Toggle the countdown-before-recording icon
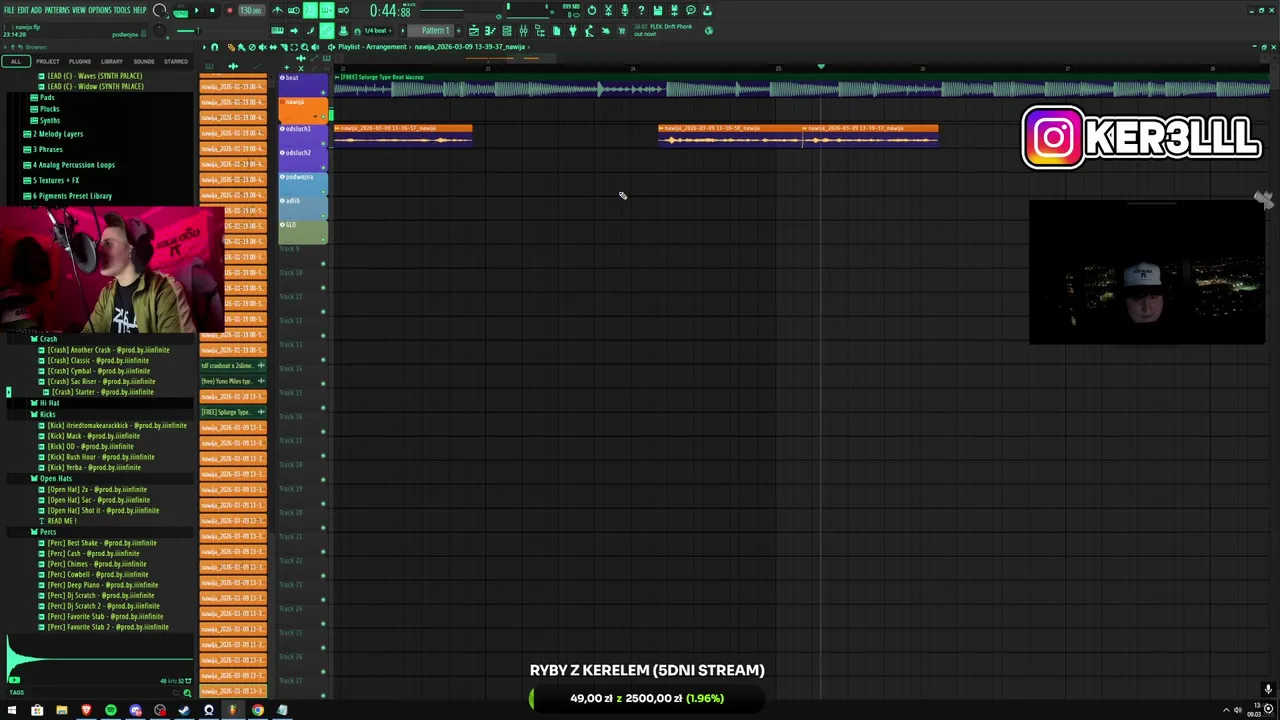The height and width of the screenshot is (720, 1280). (310, 10)
